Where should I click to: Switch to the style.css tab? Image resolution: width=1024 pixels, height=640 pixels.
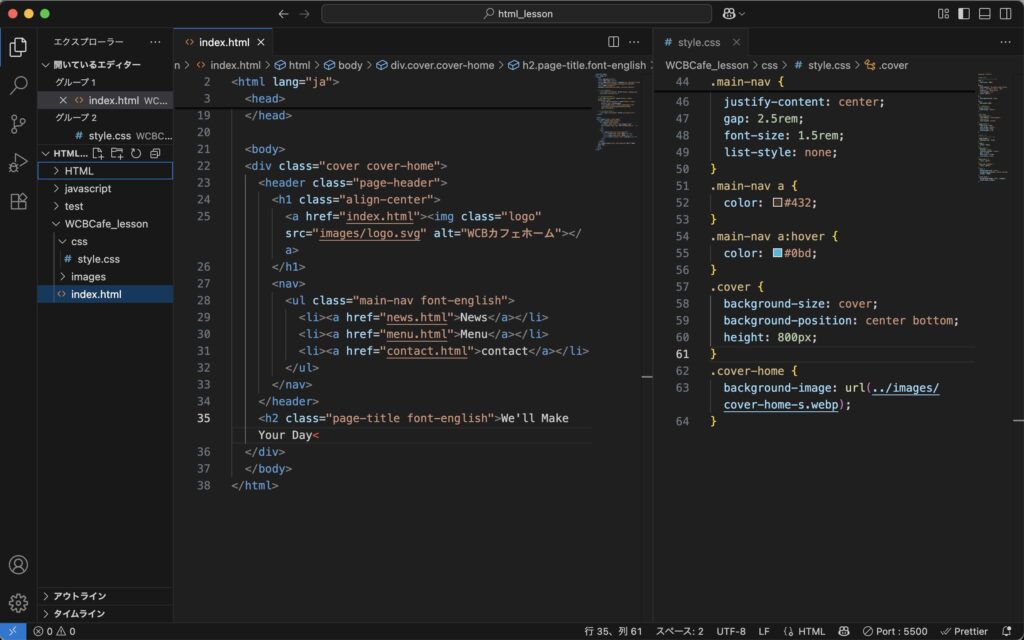pyautogui.click(x=698, y=42)
